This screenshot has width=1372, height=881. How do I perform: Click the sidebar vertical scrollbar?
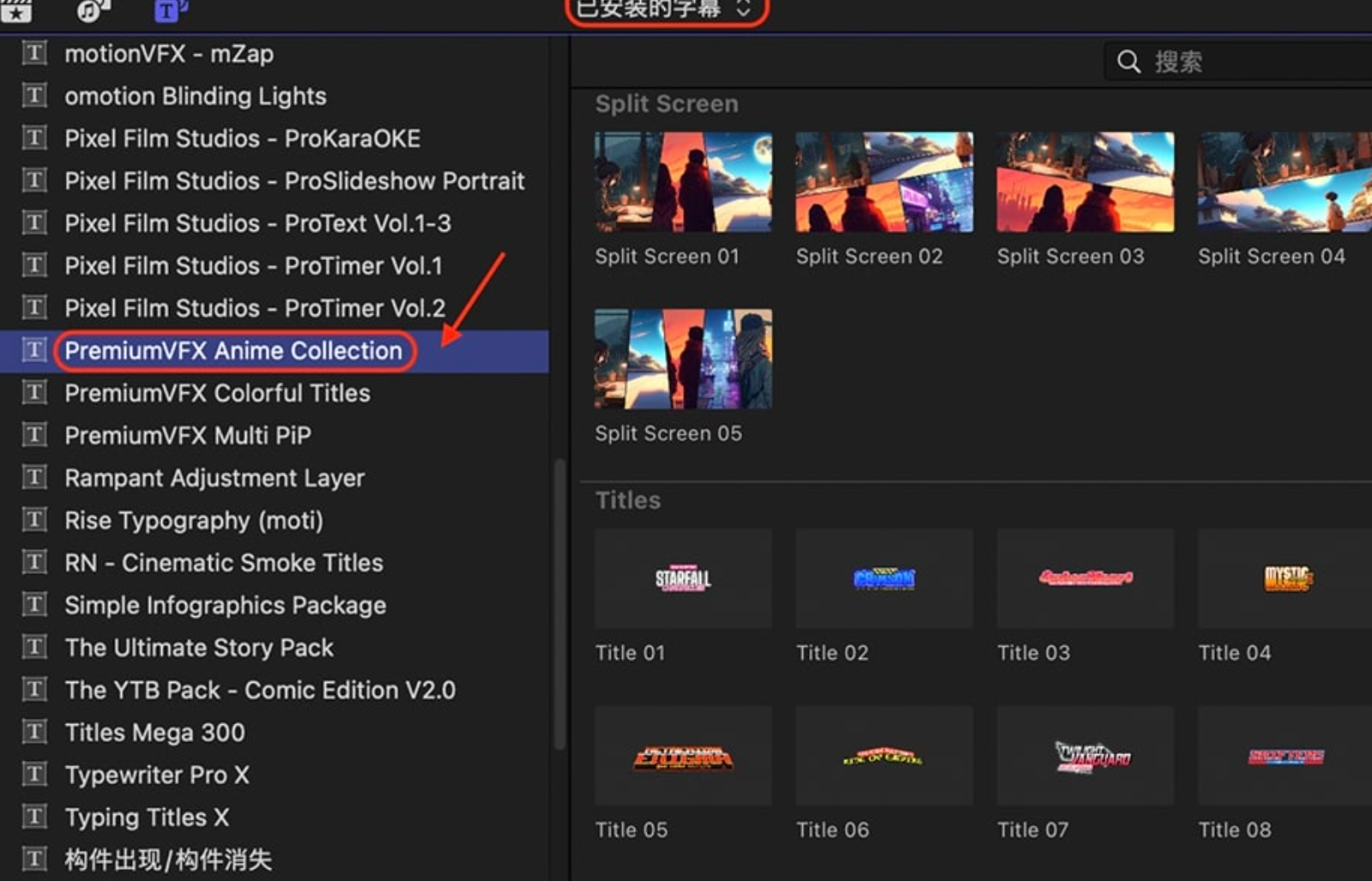(x=560, y=605)
